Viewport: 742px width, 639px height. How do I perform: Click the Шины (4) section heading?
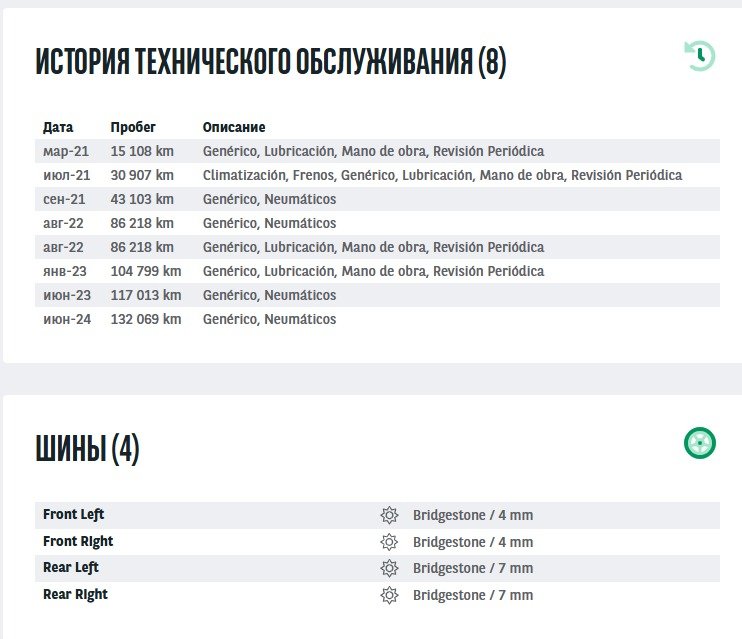87,449
